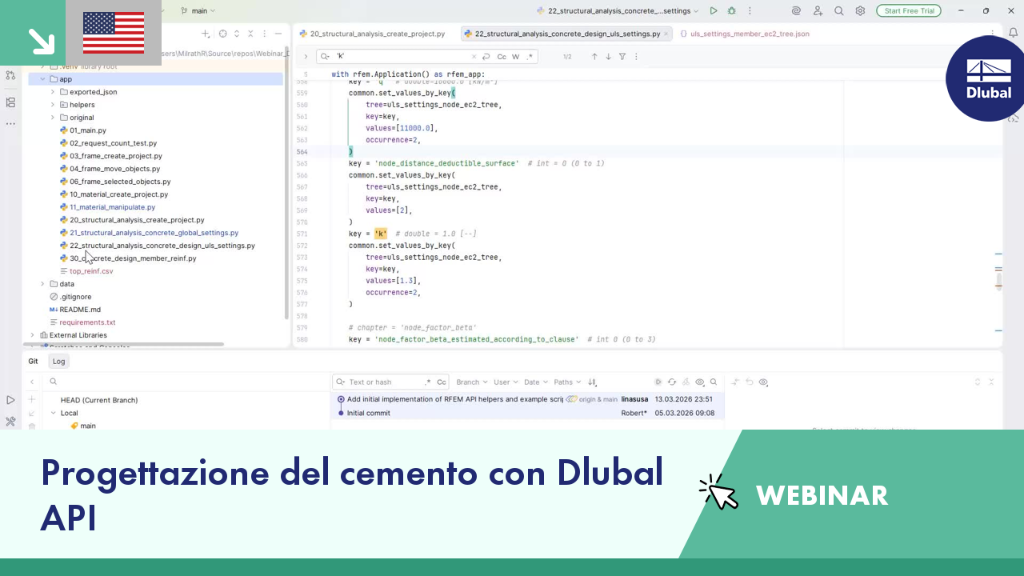1024x576 pixels.
Task: Switch to 20_structural_analysis_create_project.py tab
Action: pos(372,33)
